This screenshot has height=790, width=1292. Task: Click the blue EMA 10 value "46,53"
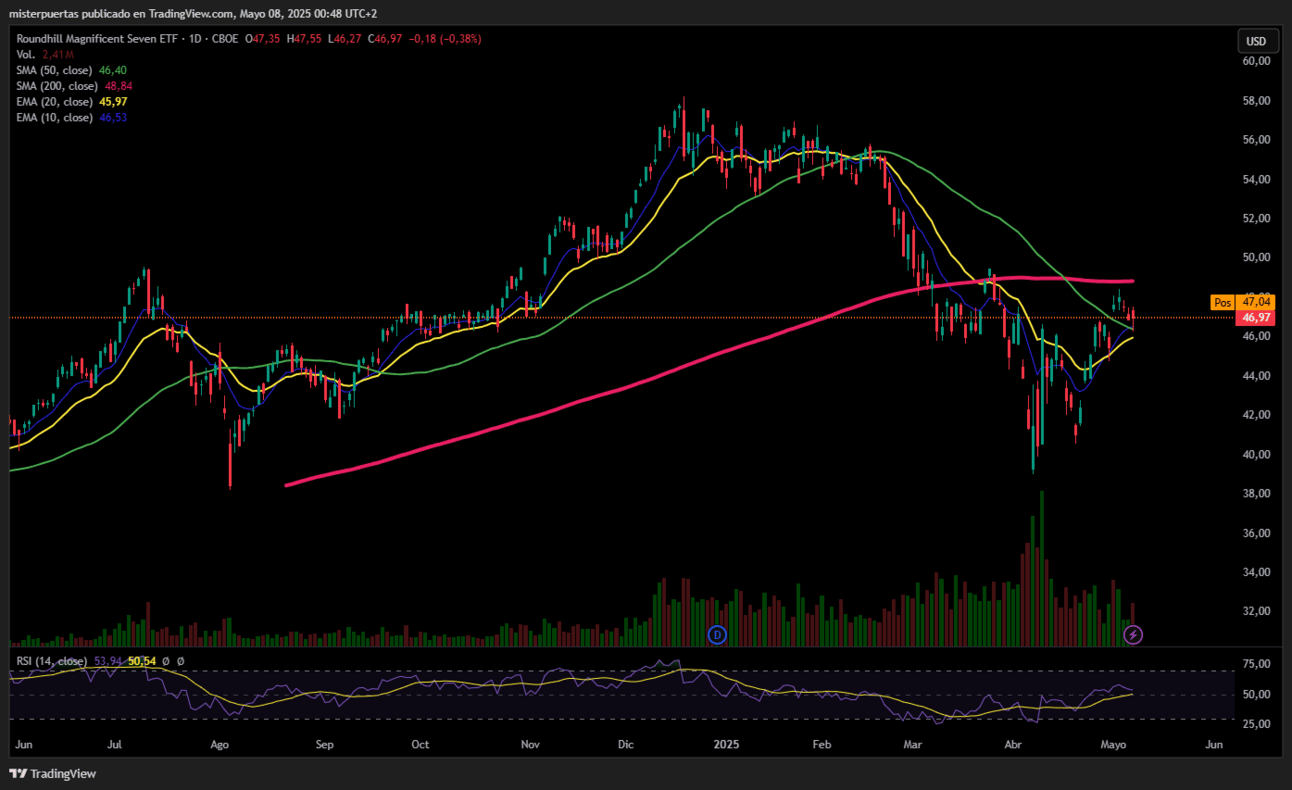(x=113, y=118)
